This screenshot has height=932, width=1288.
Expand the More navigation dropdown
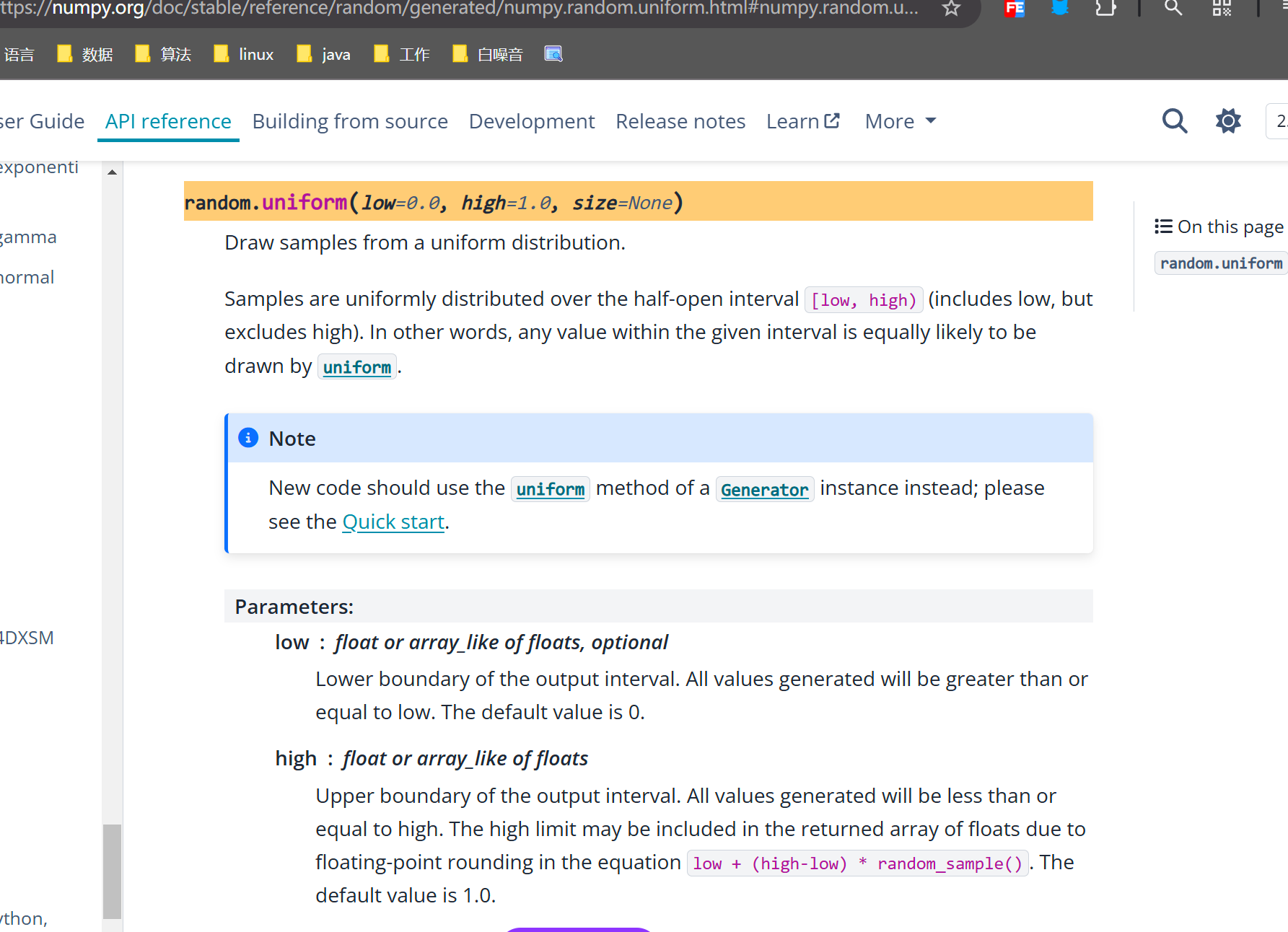tap(901, 121)
